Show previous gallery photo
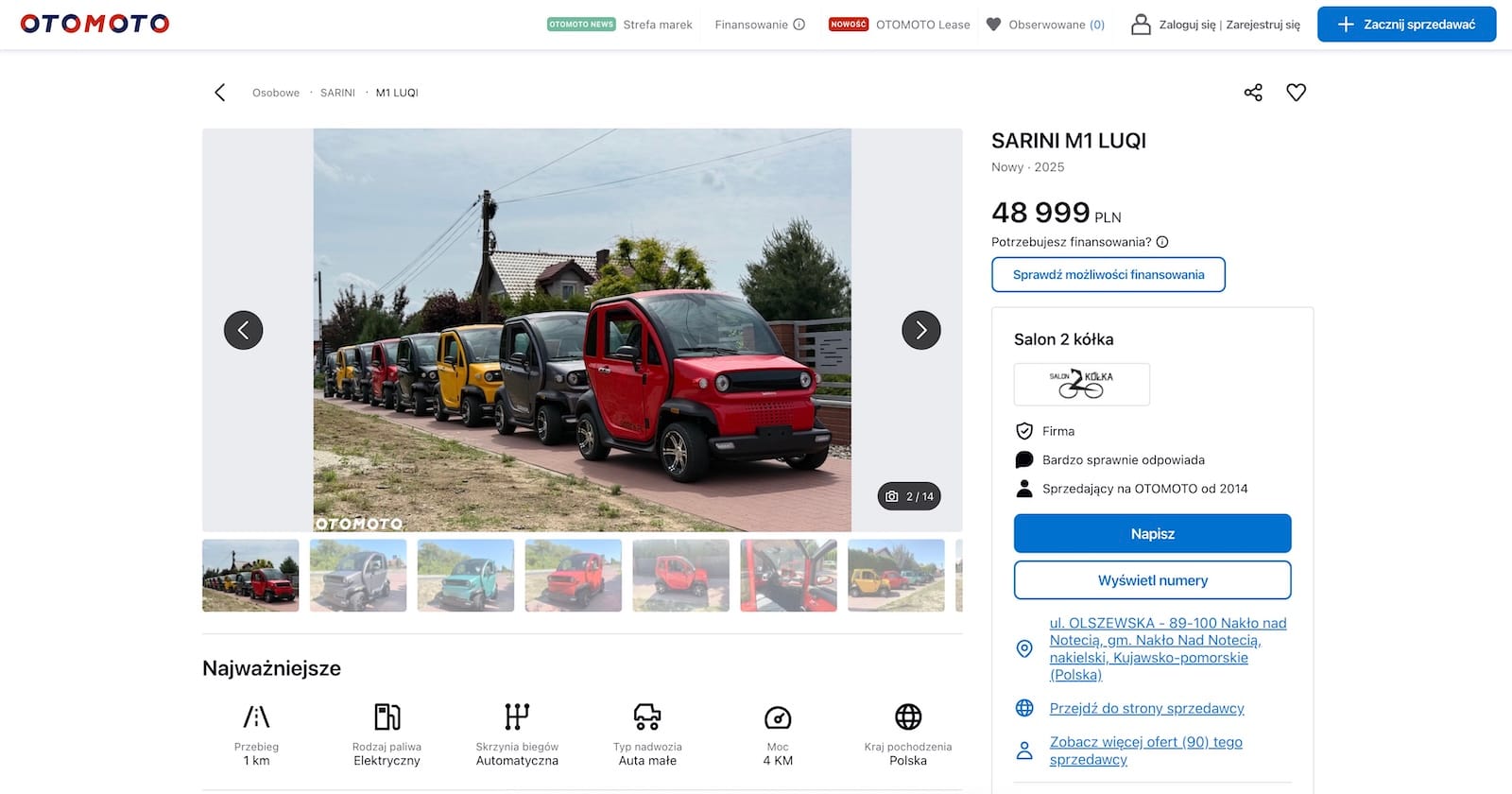Viewport: 1512px width, 794px height. pyautogui.click(x=244, y=330)
